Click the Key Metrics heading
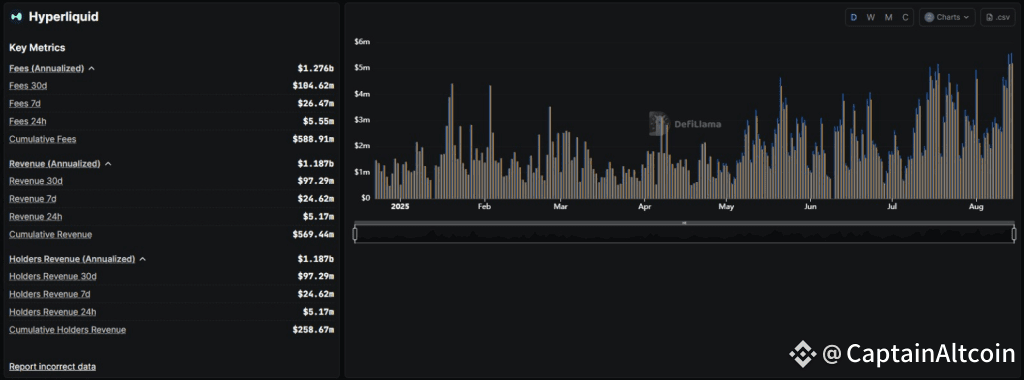Image resolution: width=1024 pixels, height=380 pixels. (x=37, y=48)
